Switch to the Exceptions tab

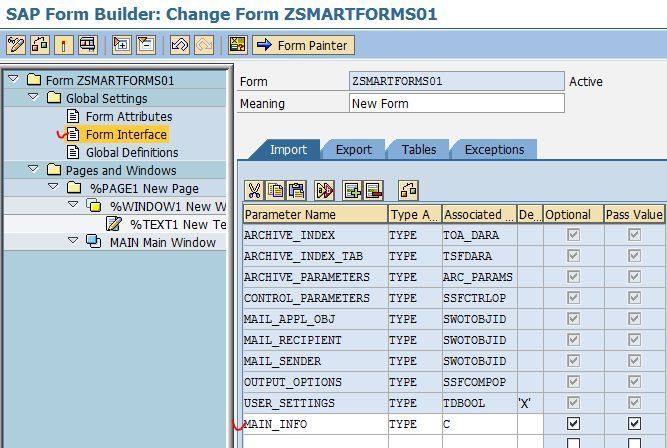point(494,150)
